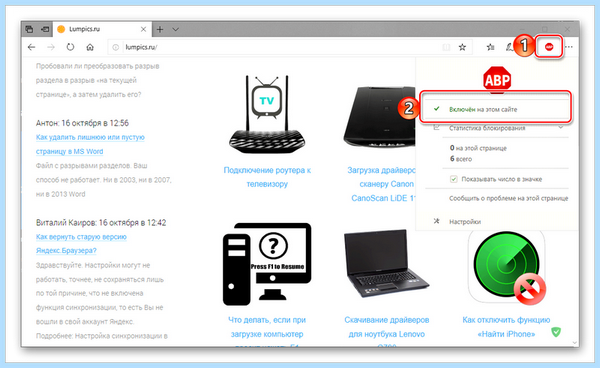Close the Lumpics.ru tab
Viewport: 600px width, 368px height.
click(x=143, y=29)
